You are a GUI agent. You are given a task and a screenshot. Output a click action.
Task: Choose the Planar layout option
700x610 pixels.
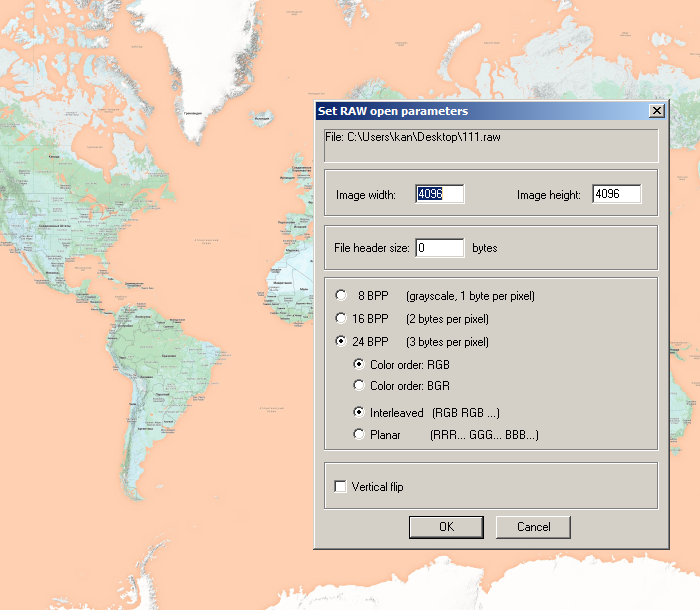click(x=359, y=435)
